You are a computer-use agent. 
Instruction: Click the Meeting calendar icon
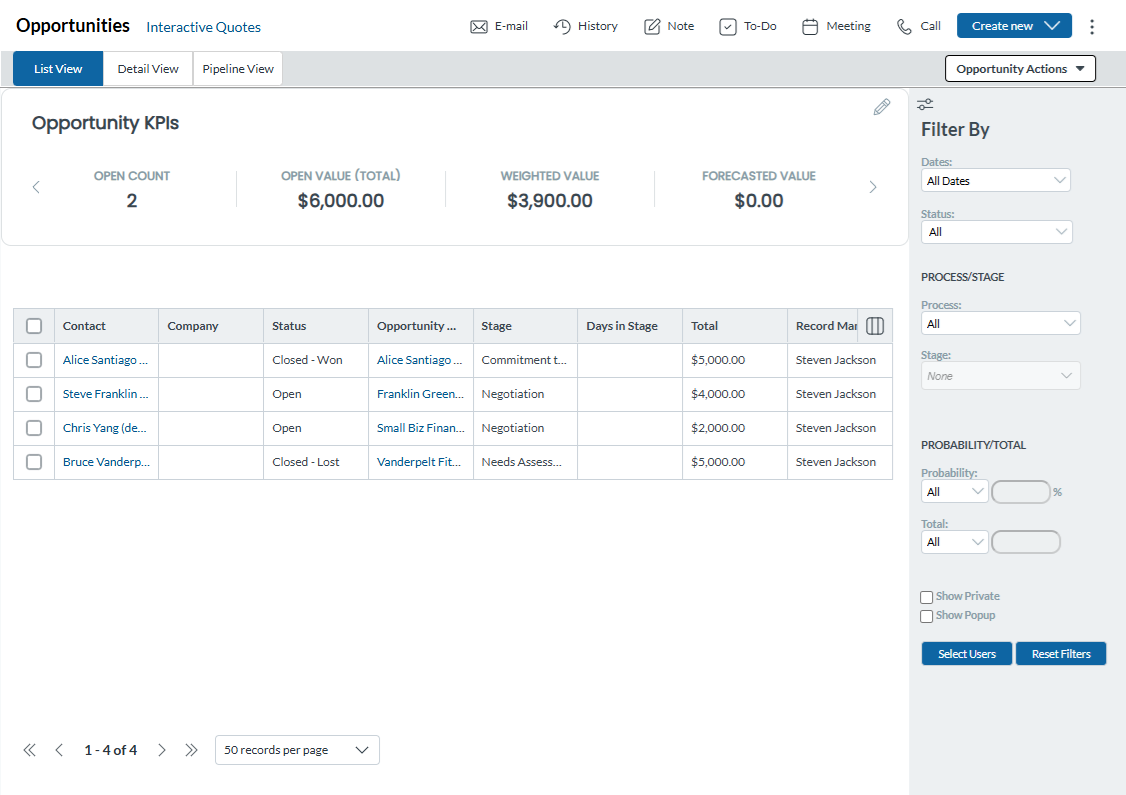pos(810,27)
